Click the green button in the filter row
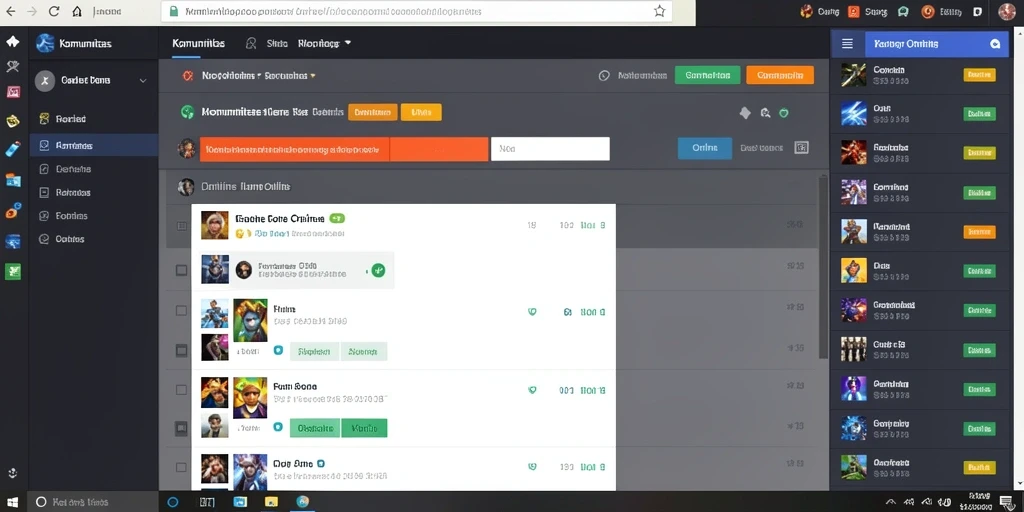Image resolution: width=1024 pixels, height=512 pixels. tap(707, 75)
